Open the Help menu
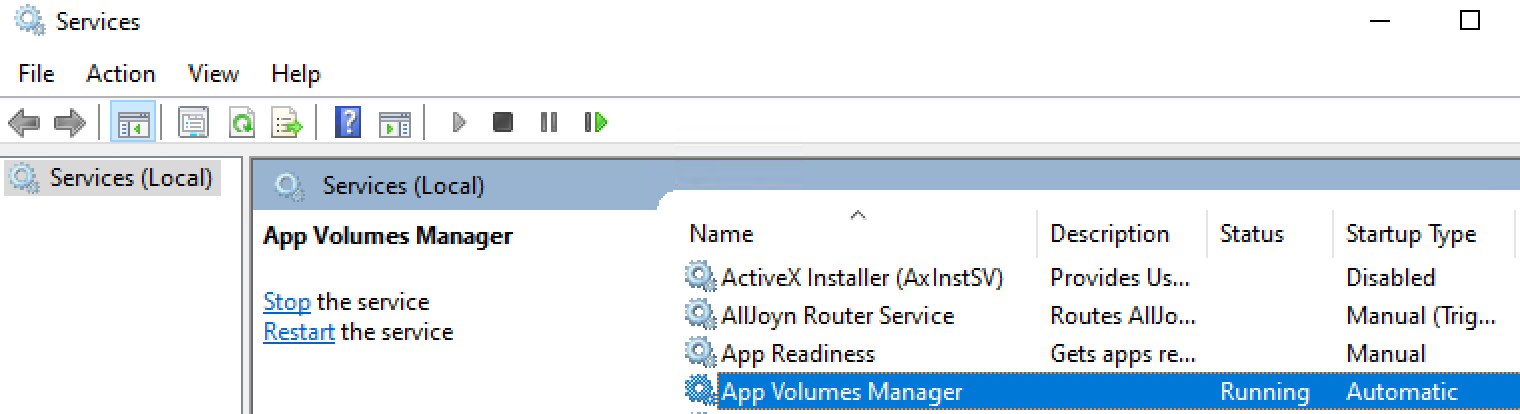 [x=295, y=74]
